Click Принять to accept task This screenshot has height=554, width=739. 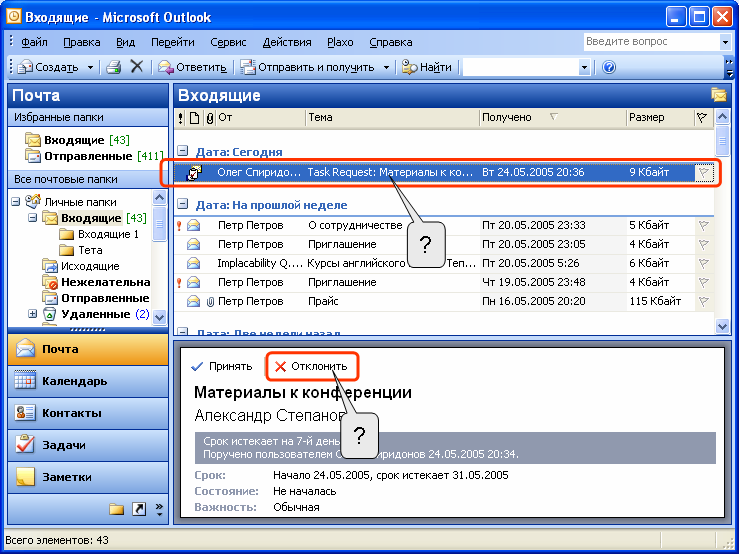(222, 366)
